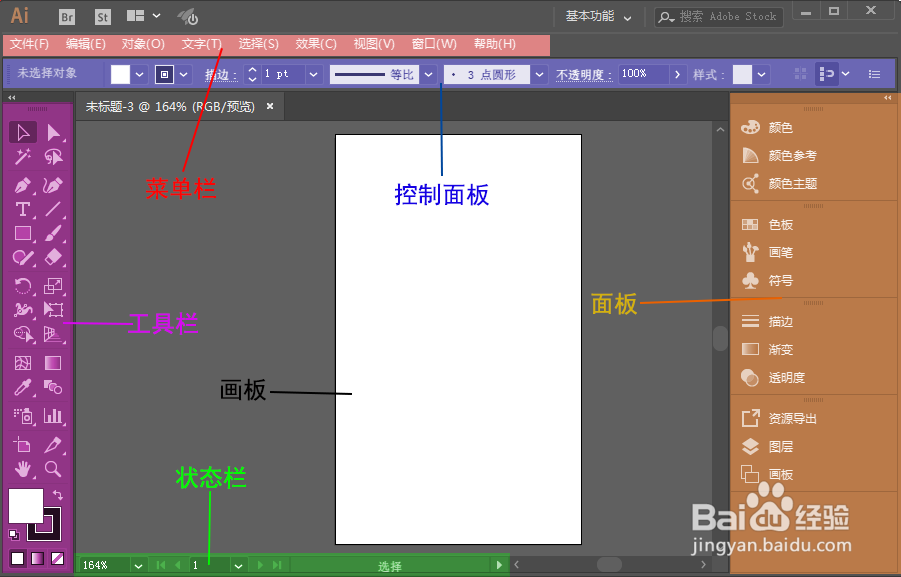Collapse the right panel dock to icons
The height and width of the screenshot is (577, 901).
(x=888, y=98)
